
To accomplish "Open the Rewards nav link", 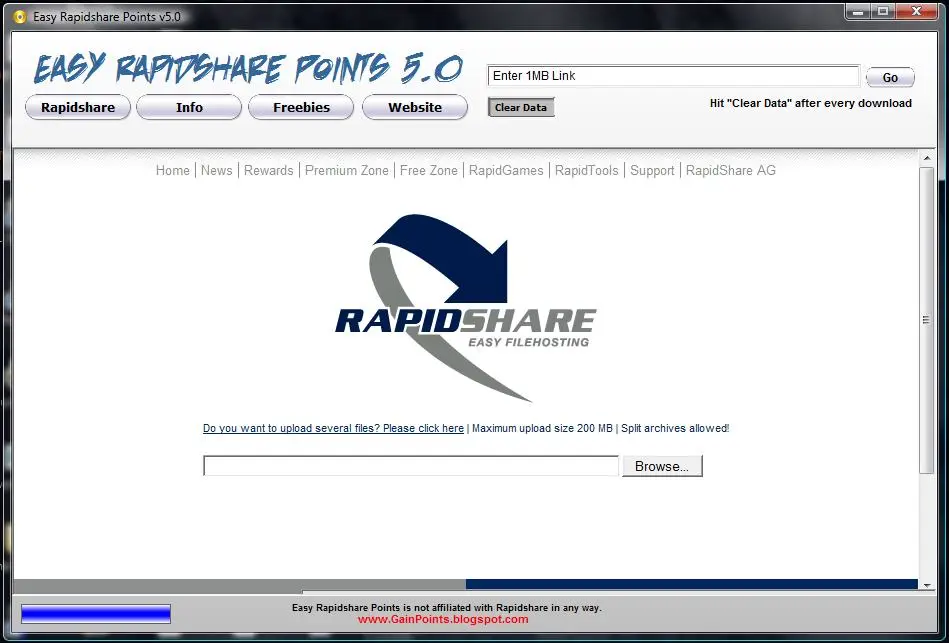I will pos(269,171).
